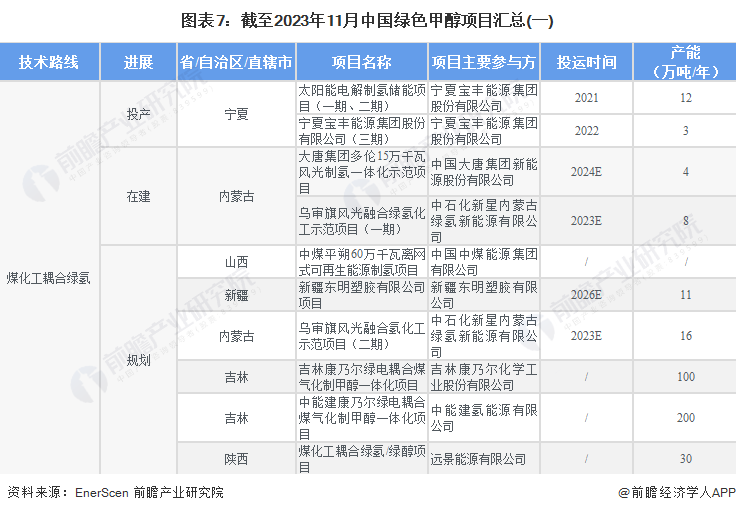Select the 进展 column header
This screenshot has width=736, height=513.
[x=138, y=62]
